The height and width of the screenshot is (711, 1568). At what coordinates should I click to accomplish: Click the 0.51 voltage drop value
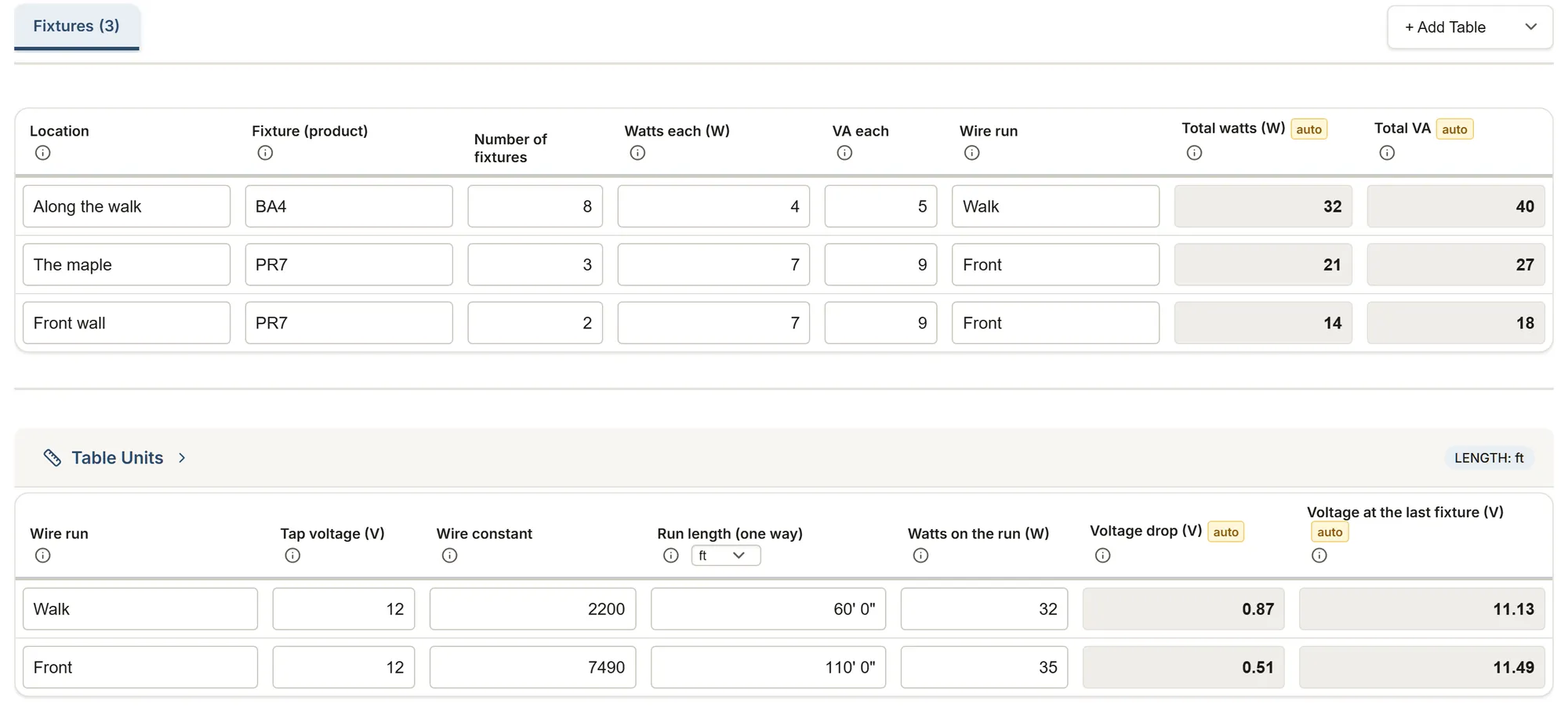click(x=1184, y=667)
